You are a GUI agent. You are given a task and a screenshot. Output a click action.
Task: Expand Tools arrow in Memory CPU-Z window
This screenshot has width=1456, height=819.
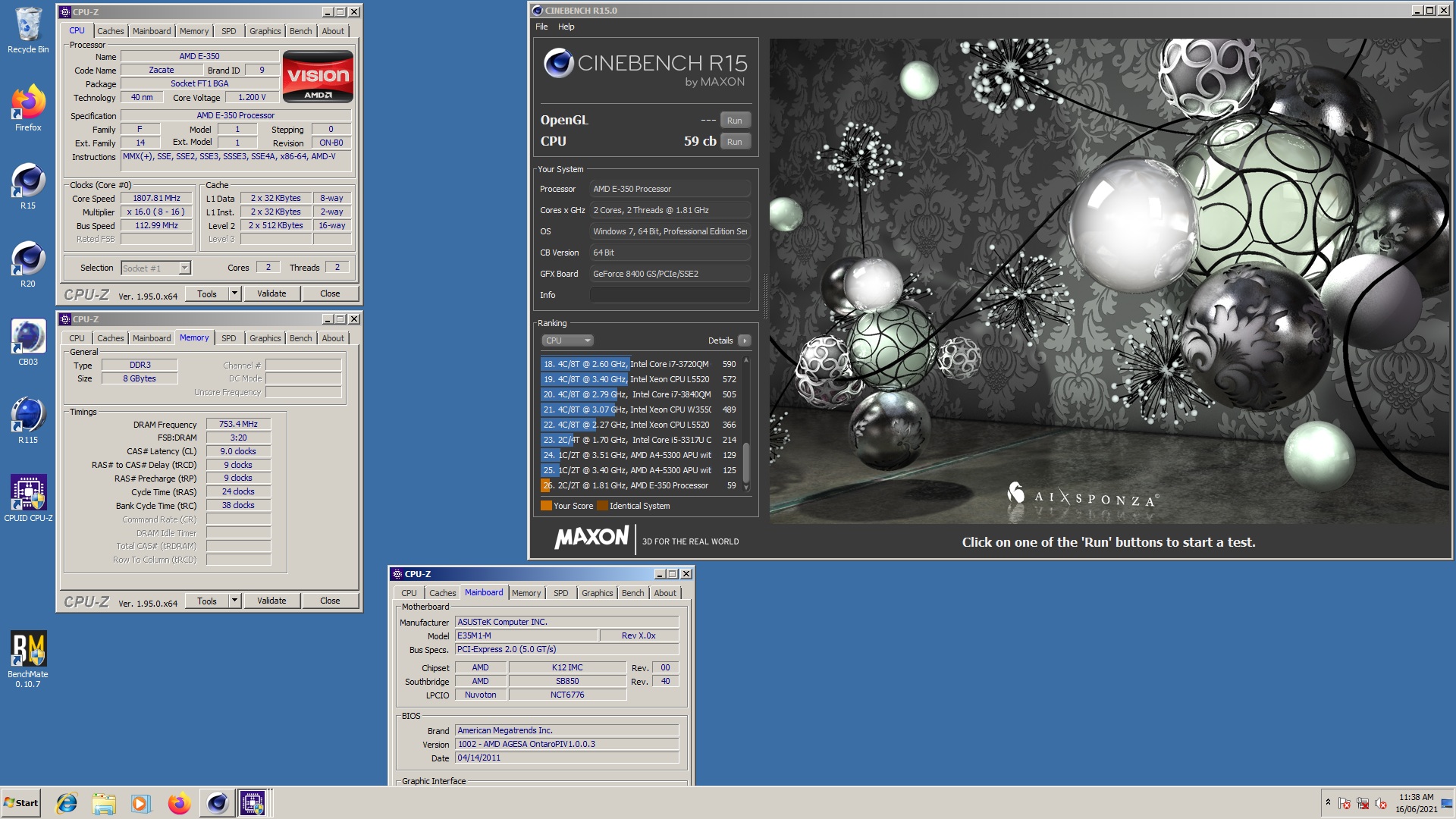pyautogui.click(x=234, y=601)
